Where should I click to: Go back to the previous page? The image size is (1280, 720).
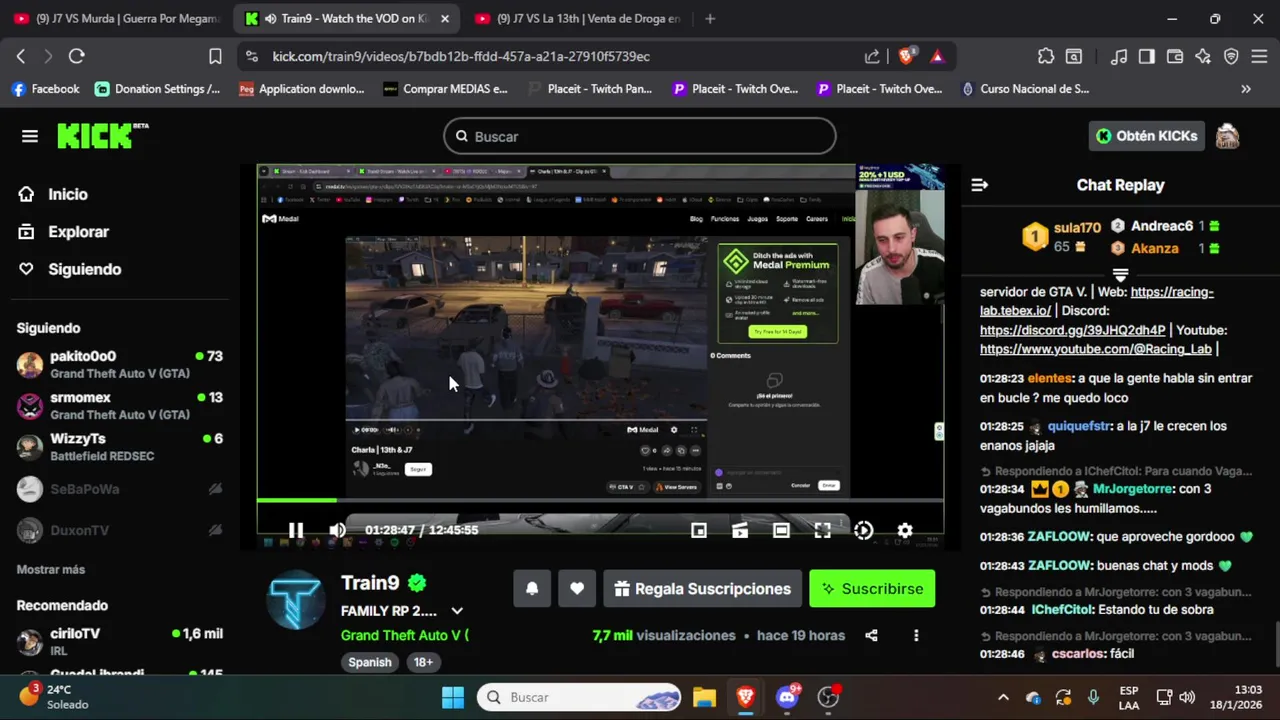[x=21, y=56]
